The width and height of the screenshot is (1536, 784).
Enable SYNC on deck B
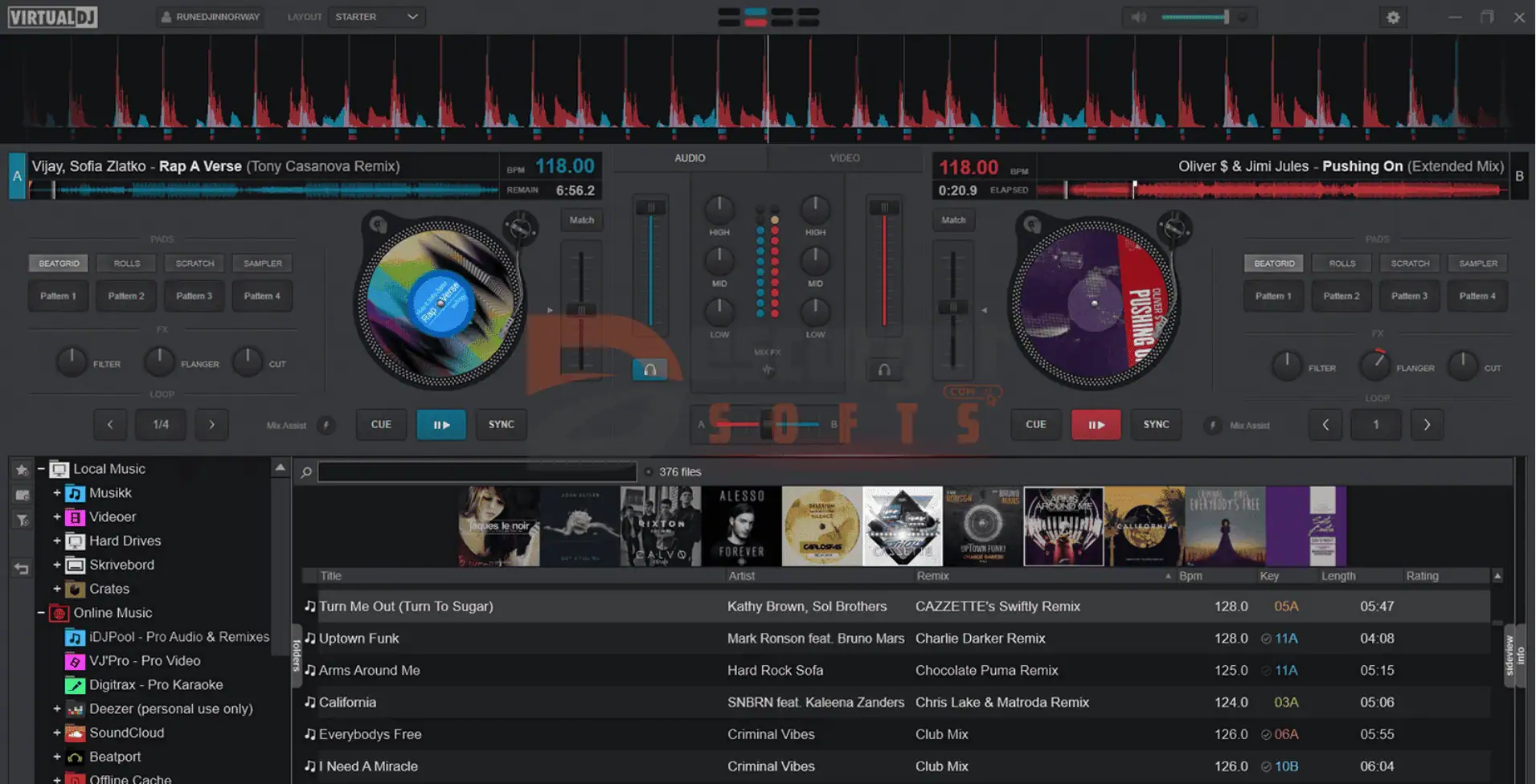click(x=1157, y=425)
